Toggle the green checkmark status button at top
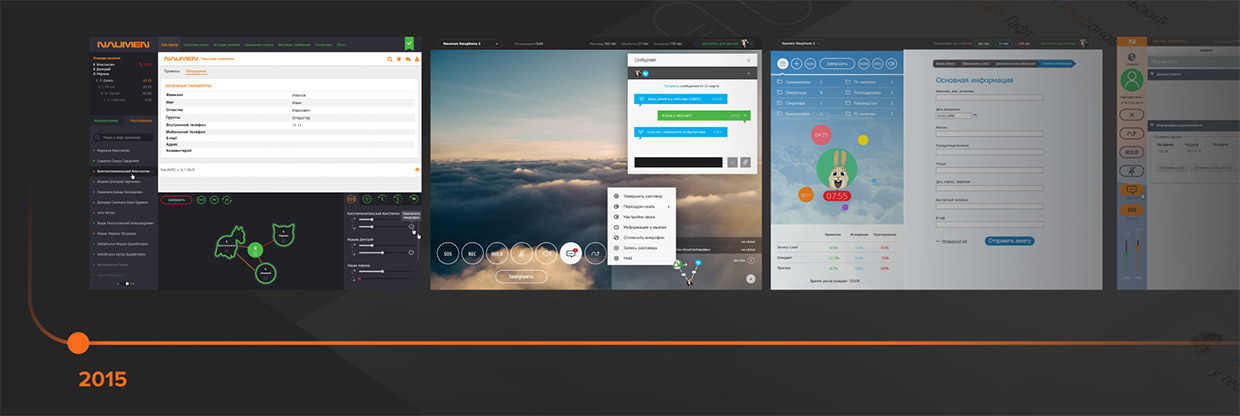The image size is (1240, 416). 409,44
